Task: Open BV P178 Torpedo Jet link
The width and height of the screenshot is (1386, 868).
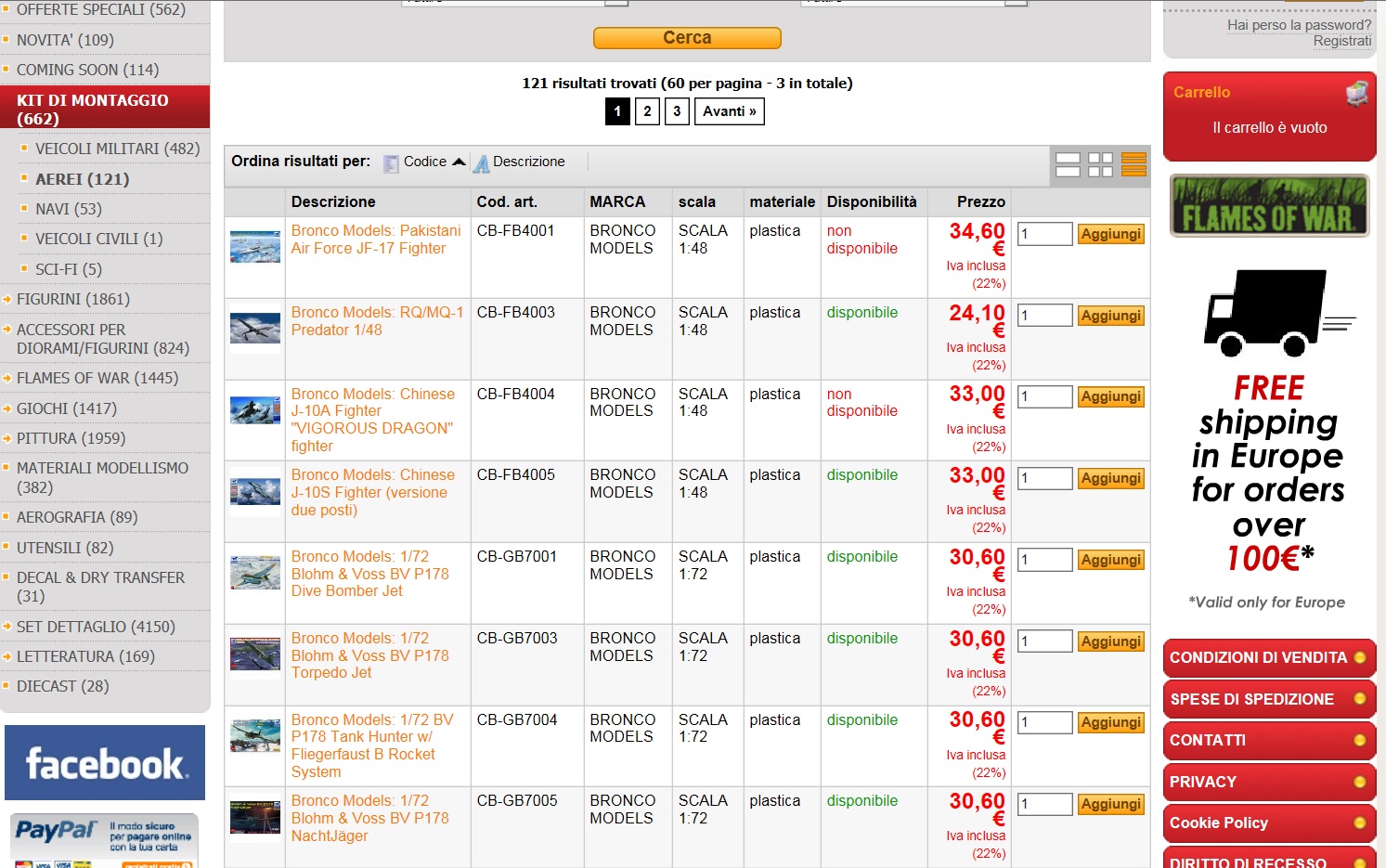Action: (x=369, y=655)
